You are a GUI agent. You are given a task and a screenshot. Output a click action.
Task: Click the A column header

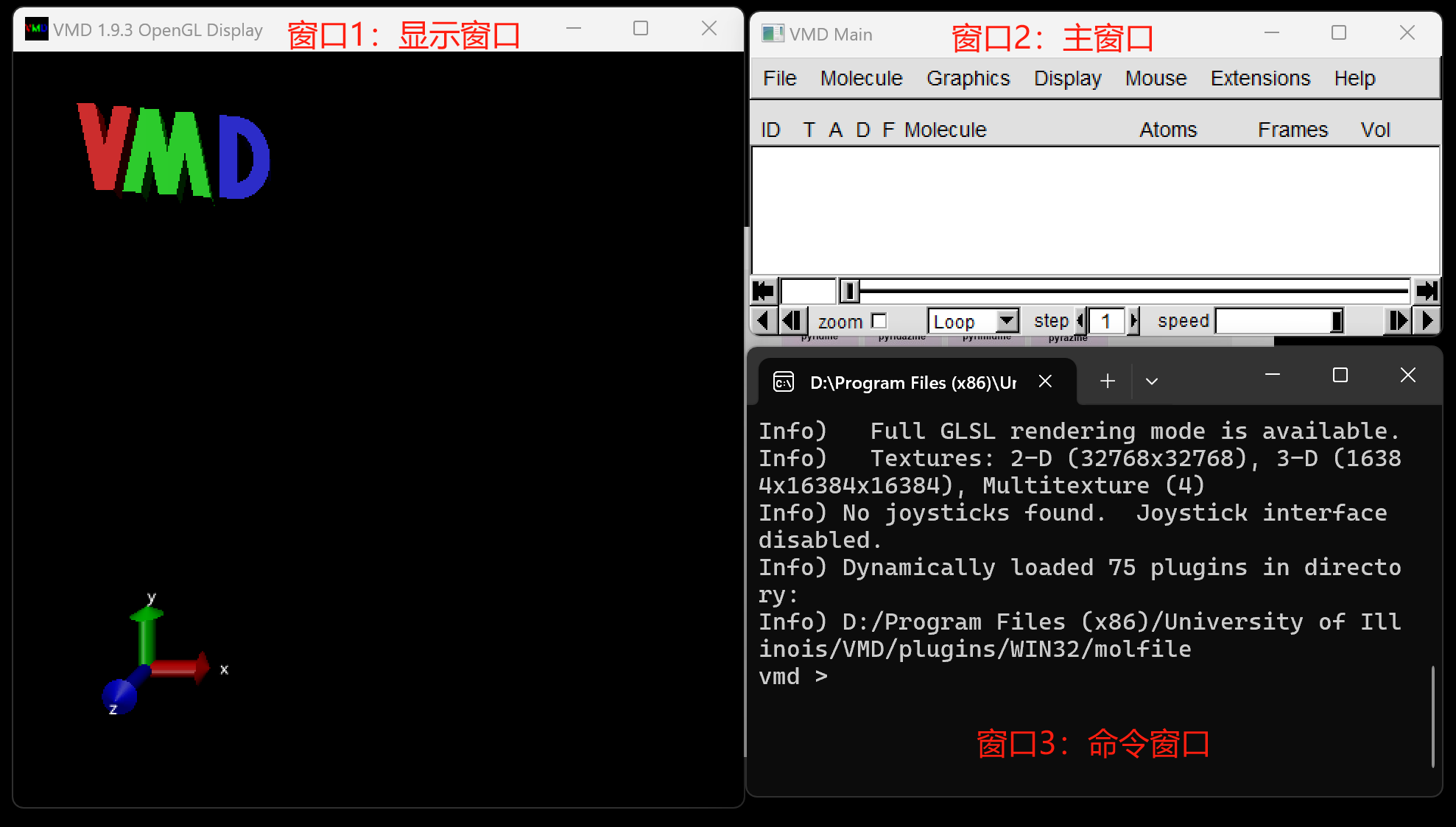click(x=835, y=130)
